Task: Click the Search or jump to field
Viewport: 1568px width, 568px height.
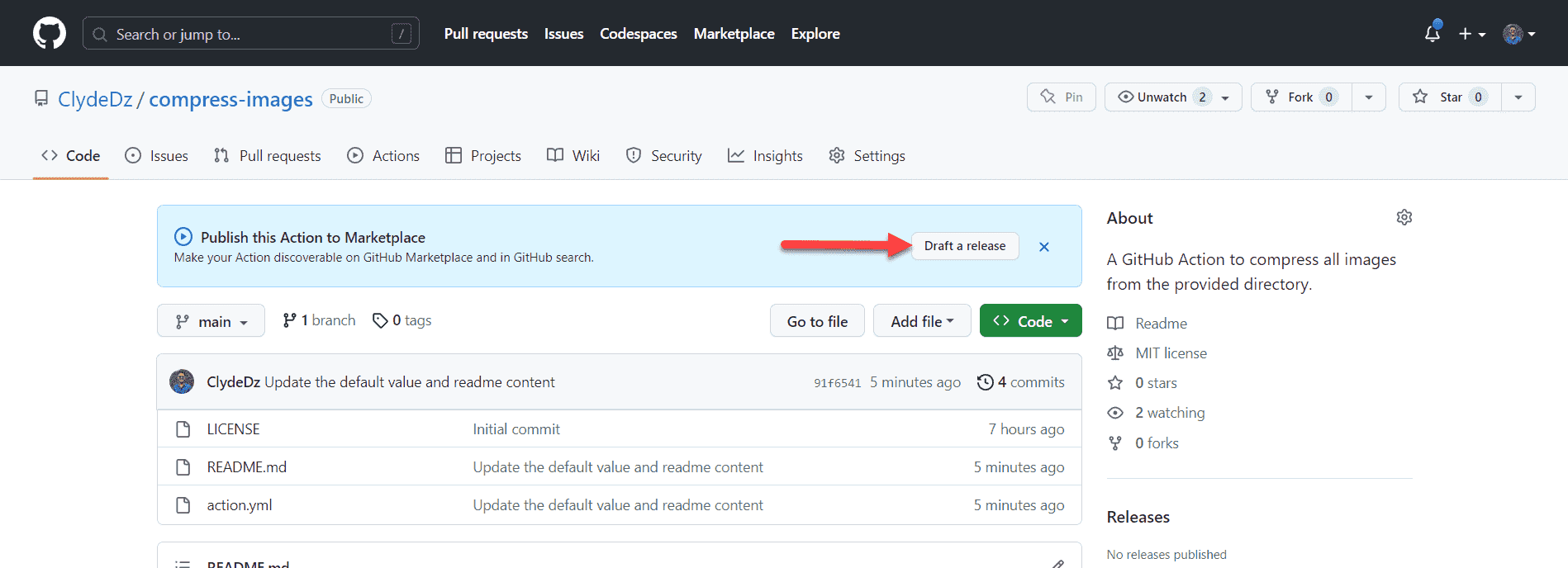Action: 251,34
